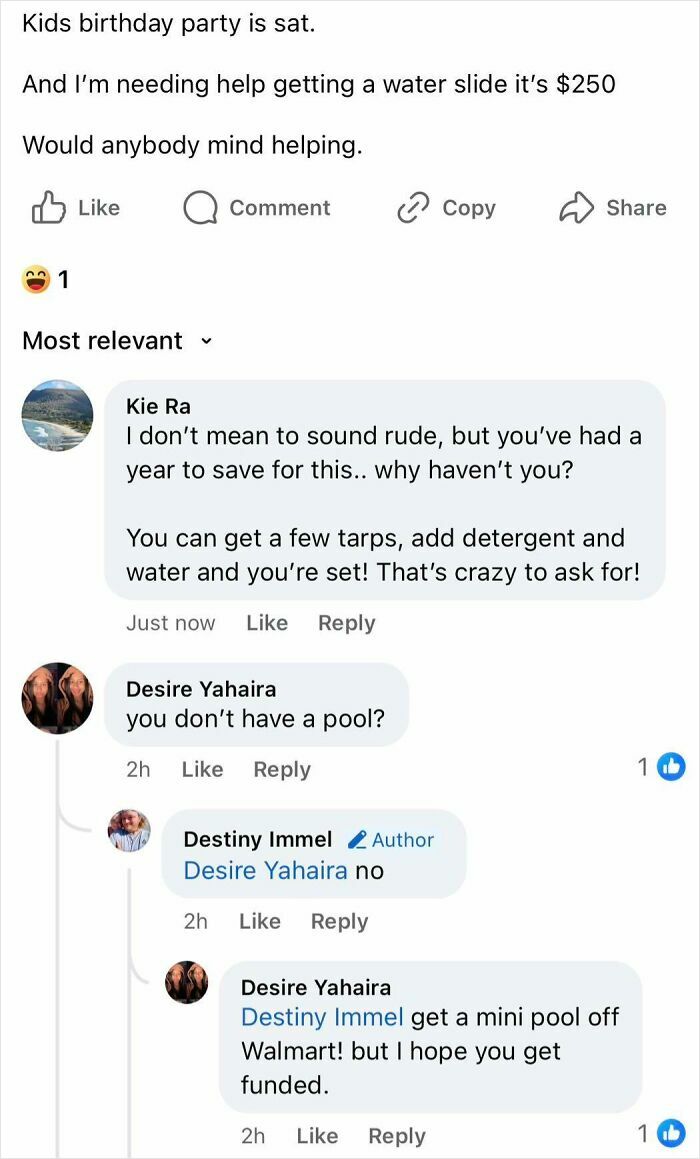The width and height of the screenshot is (700, 1159).
Task: Open Desire Yahaira's profile picture
Action: [57, 698]
